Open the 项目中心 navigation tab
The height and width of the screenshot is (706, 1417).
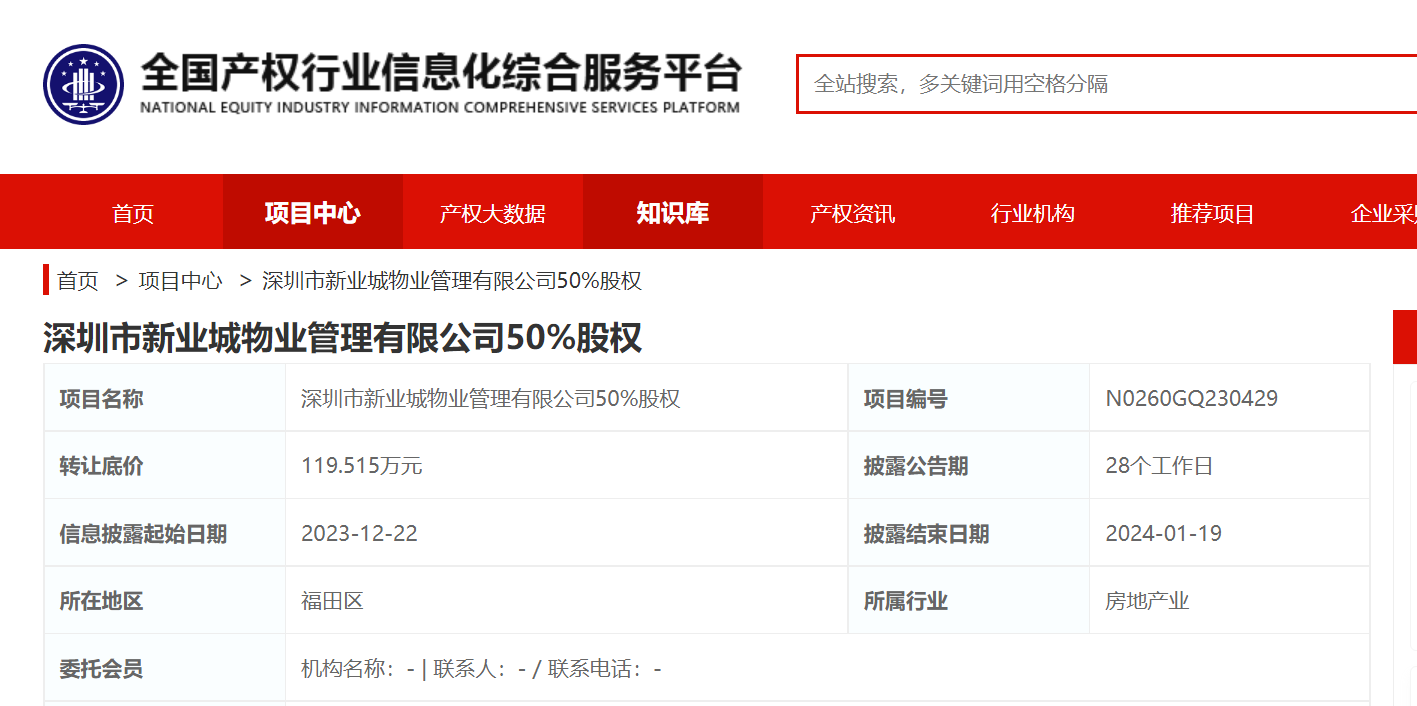tap(312, 213)
